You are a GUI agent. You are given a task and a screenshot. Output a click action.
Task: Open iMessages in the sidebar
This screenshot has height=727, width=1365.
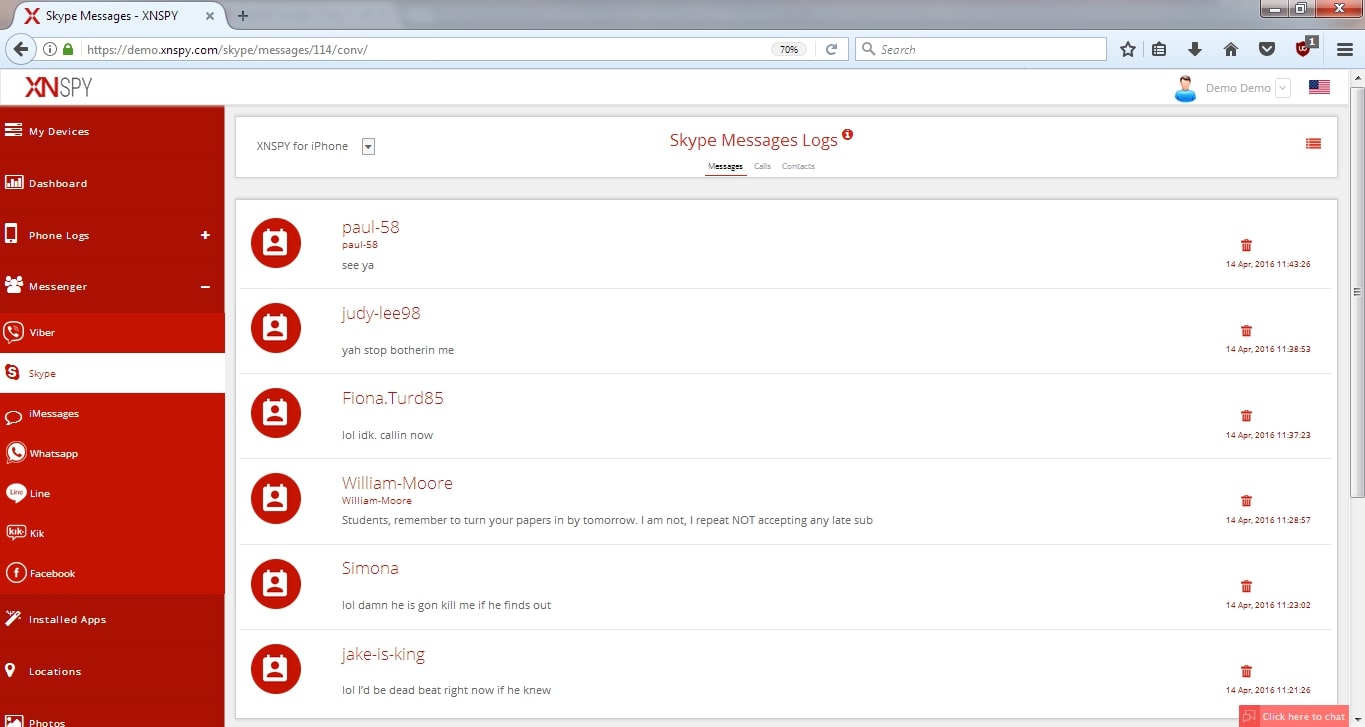(112, 413)
